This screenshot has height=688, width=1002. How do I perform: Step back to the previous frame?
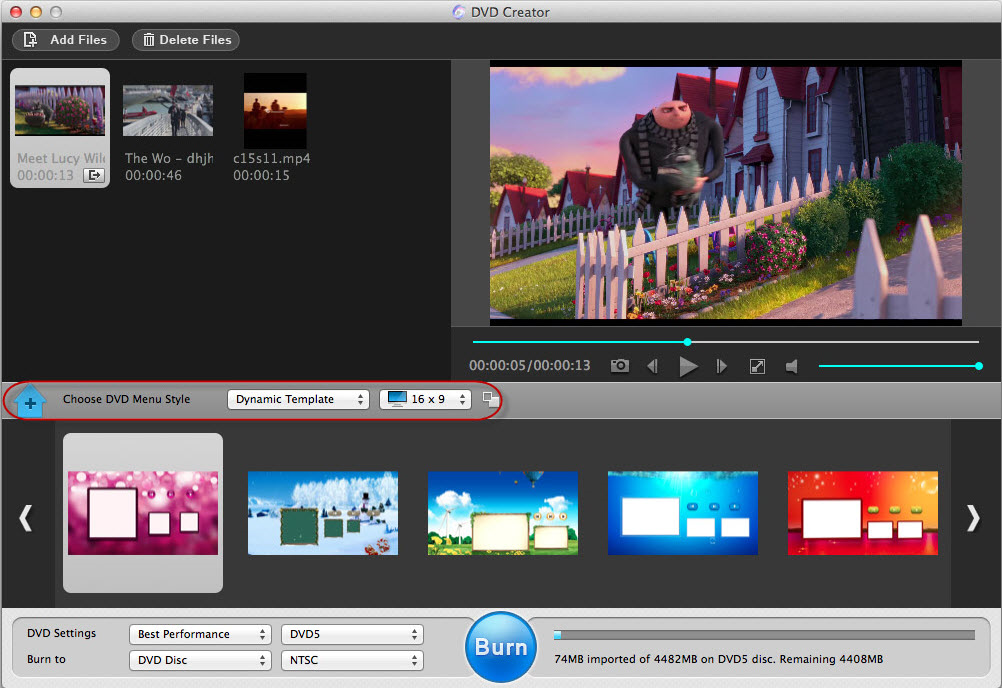point(652,367)
